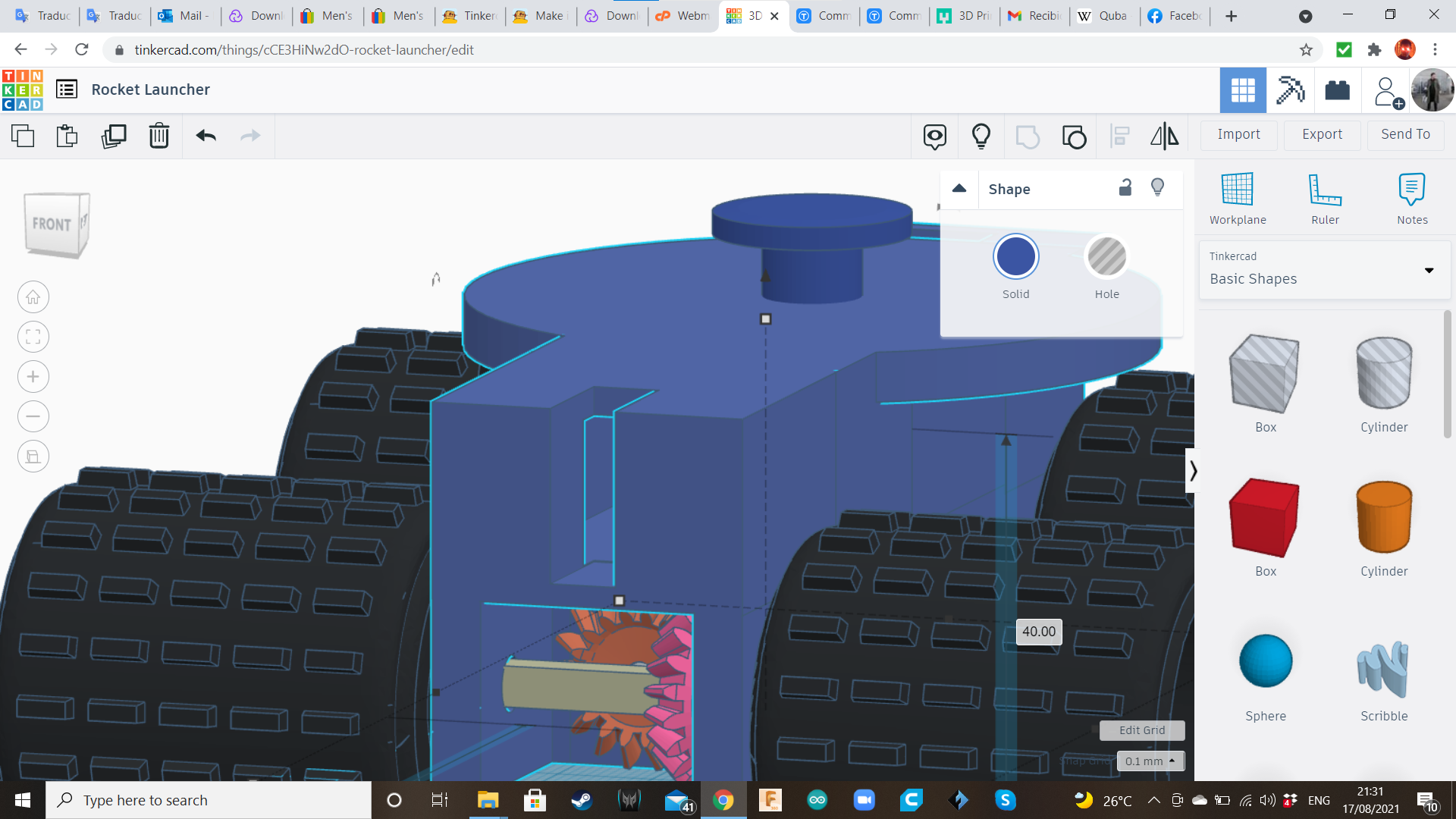
Task: Open the snap grid 0.1 mm dropdown
Action: click(1150, 761)
